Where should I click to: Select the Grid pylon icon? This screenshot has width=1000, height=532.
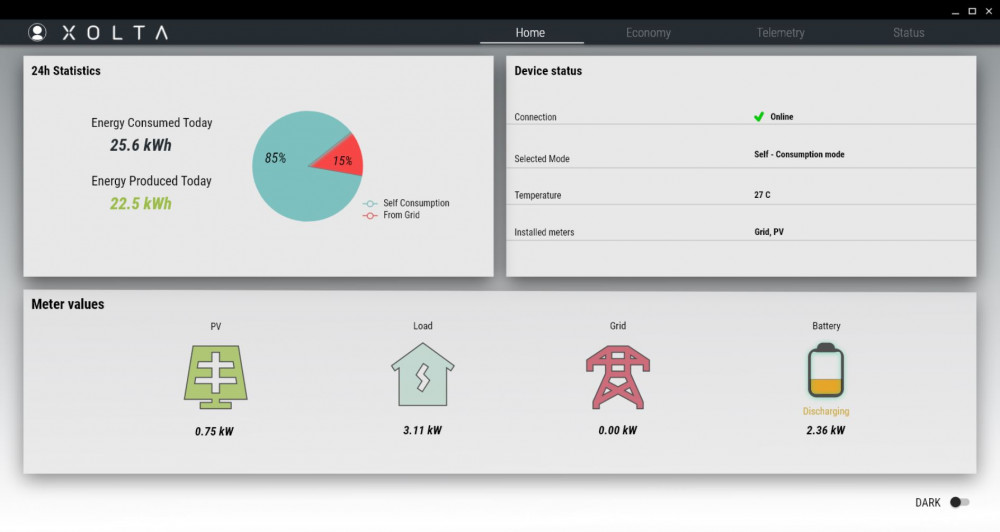point(617,377)
